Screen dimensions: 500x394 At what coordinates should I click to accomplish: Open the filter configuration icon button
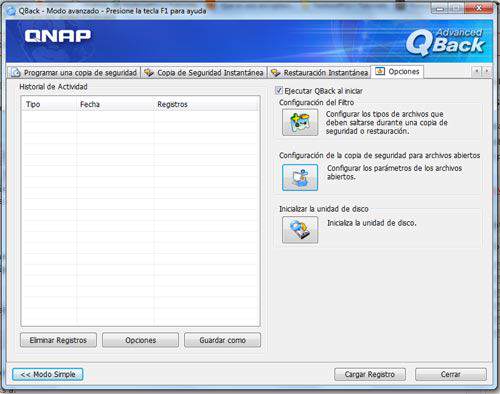coord(300,122)
